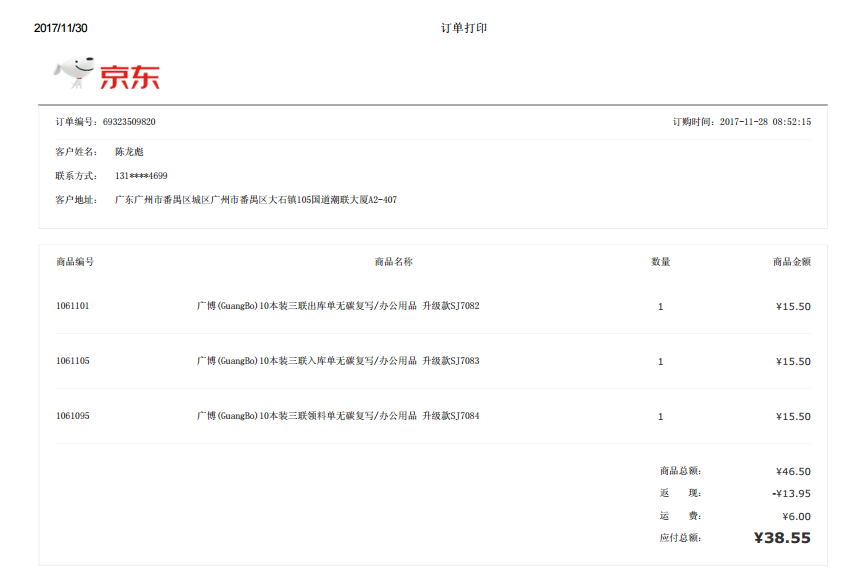Click the 2017/11/30 date in header

(x=61, y=28)
